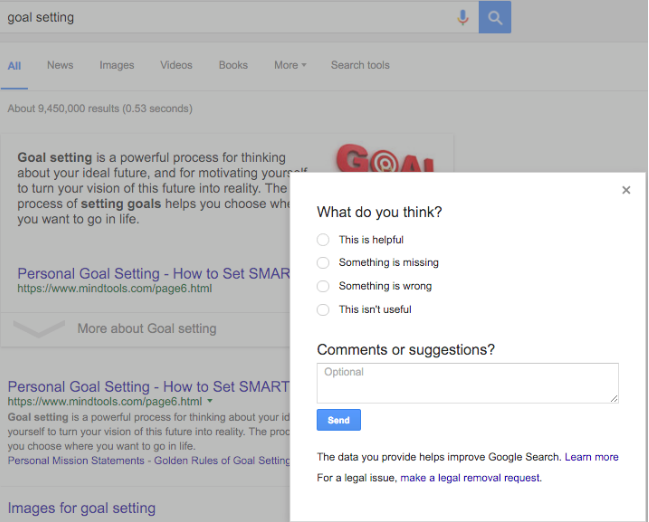
Task: Click the 'goal setting' search input field
Action: 228,17
